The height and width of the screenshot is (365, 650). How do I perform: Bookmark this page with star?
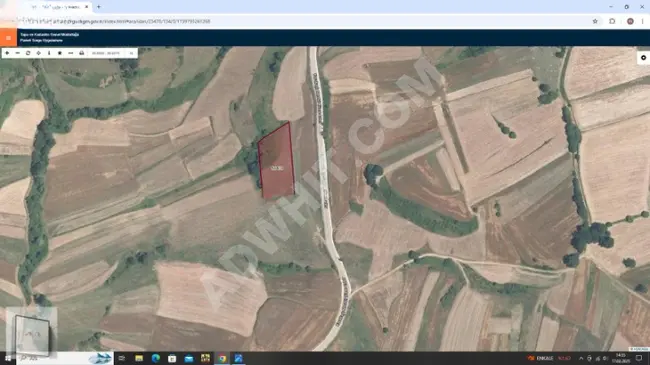tap(595, 21)
